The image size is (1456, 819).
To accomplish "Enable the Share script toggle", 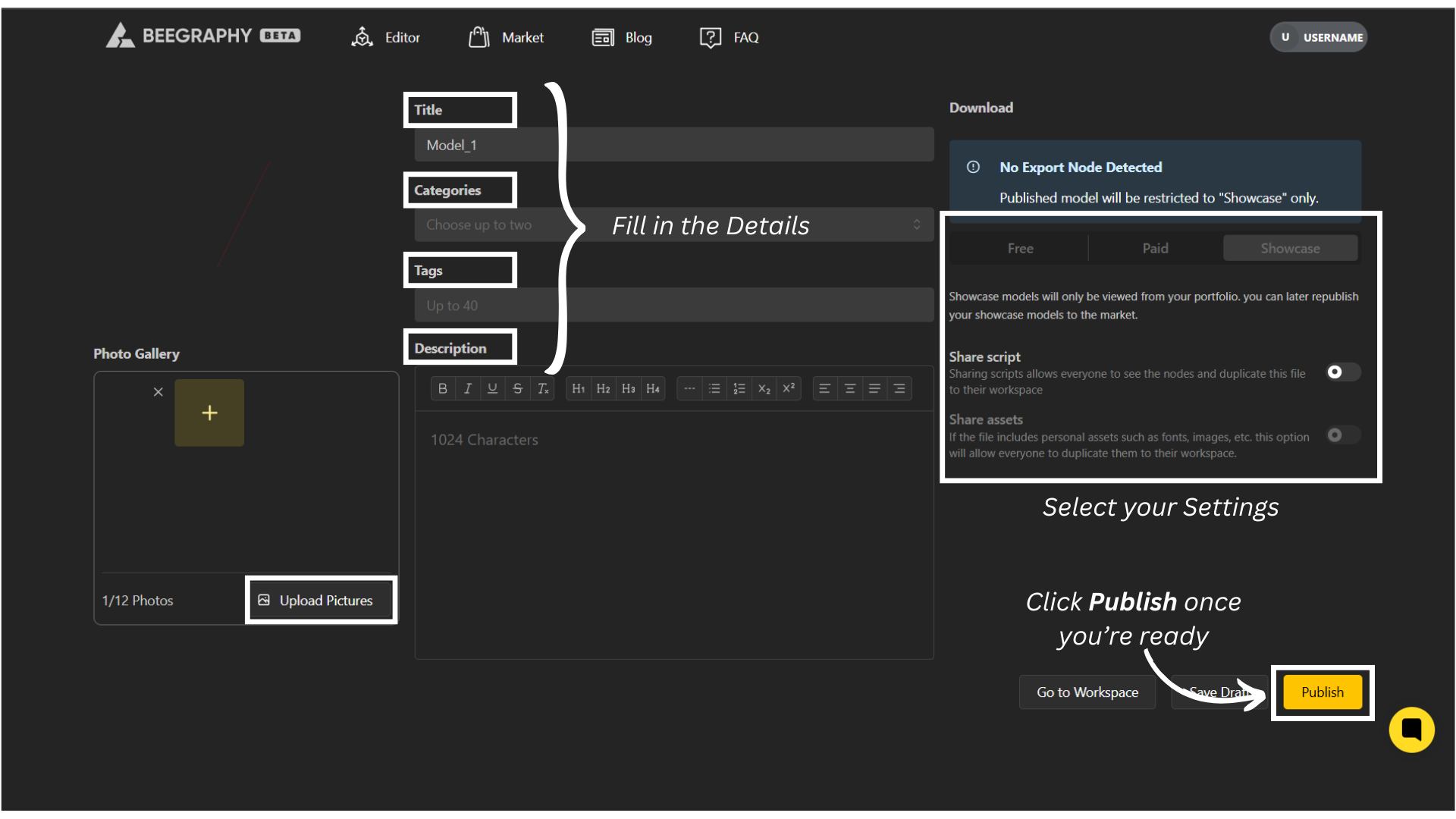I will click(1342, 372).
